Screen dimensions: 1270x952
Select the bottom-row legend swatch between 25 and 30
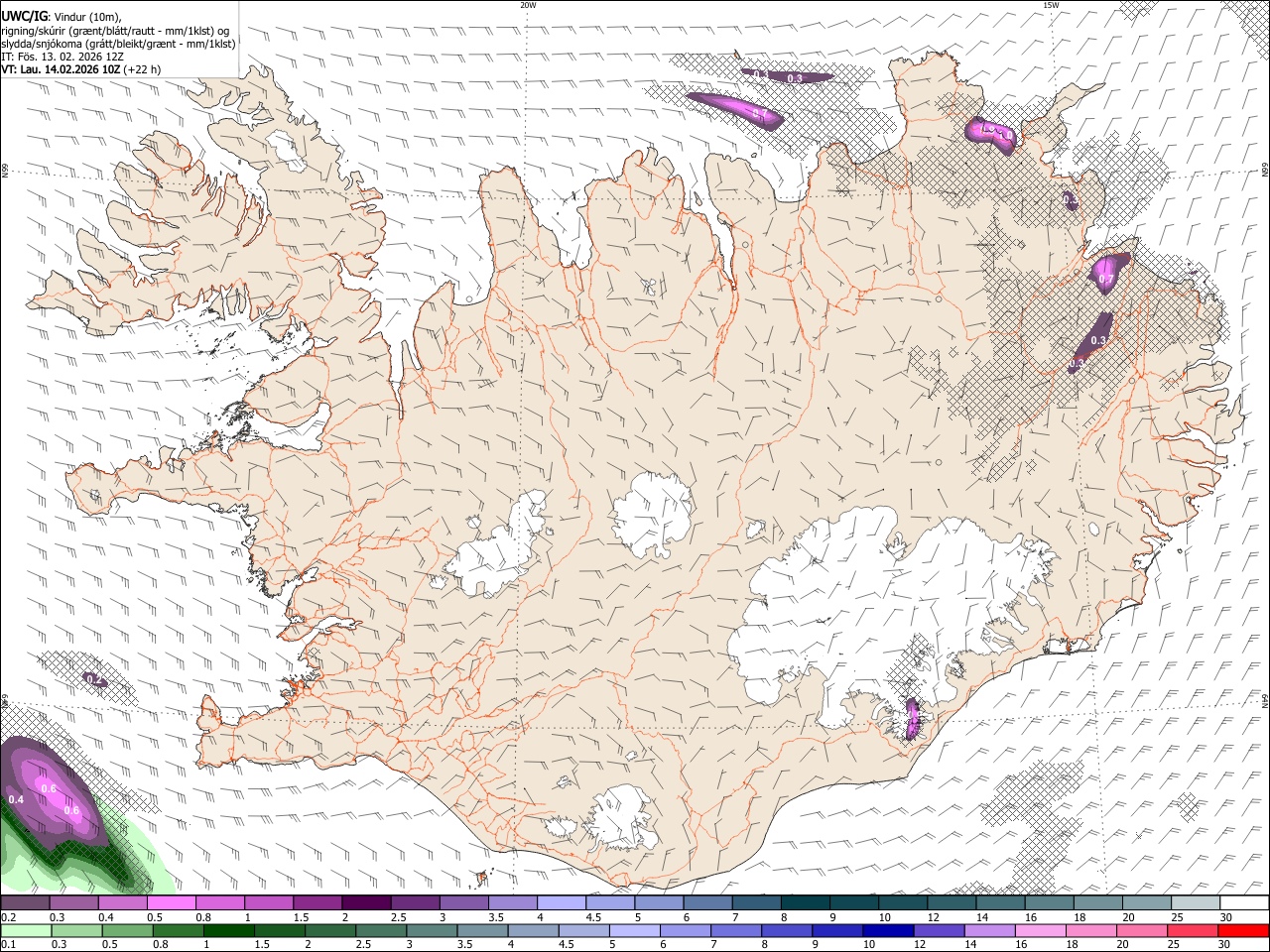click(1193, 930)
